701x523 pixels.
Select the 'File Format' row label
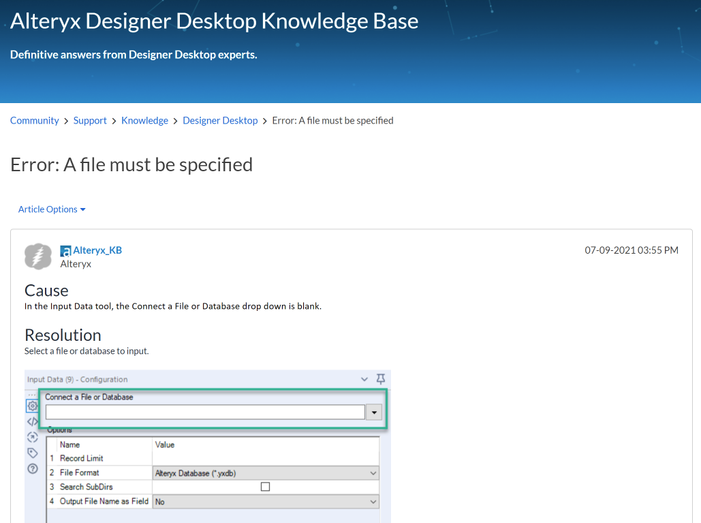point(79,472)
